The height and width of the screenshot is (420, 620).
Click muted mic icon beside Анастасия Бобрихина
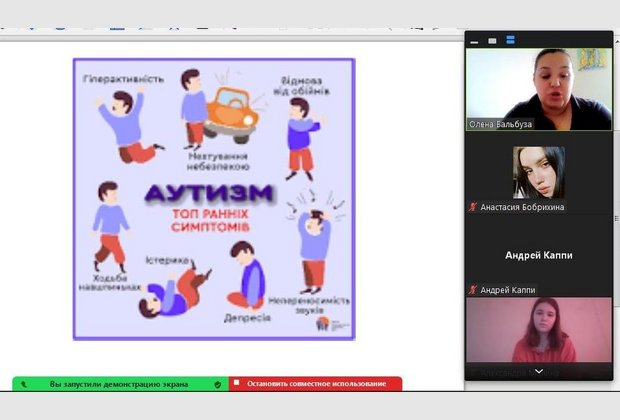(474, 207)
